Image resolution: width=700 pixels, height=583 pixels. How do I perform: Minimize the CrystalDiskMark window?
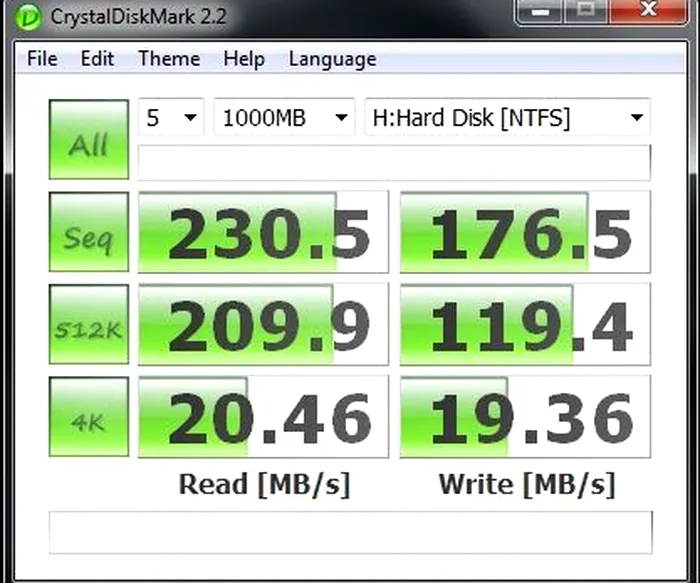point(540,11)
